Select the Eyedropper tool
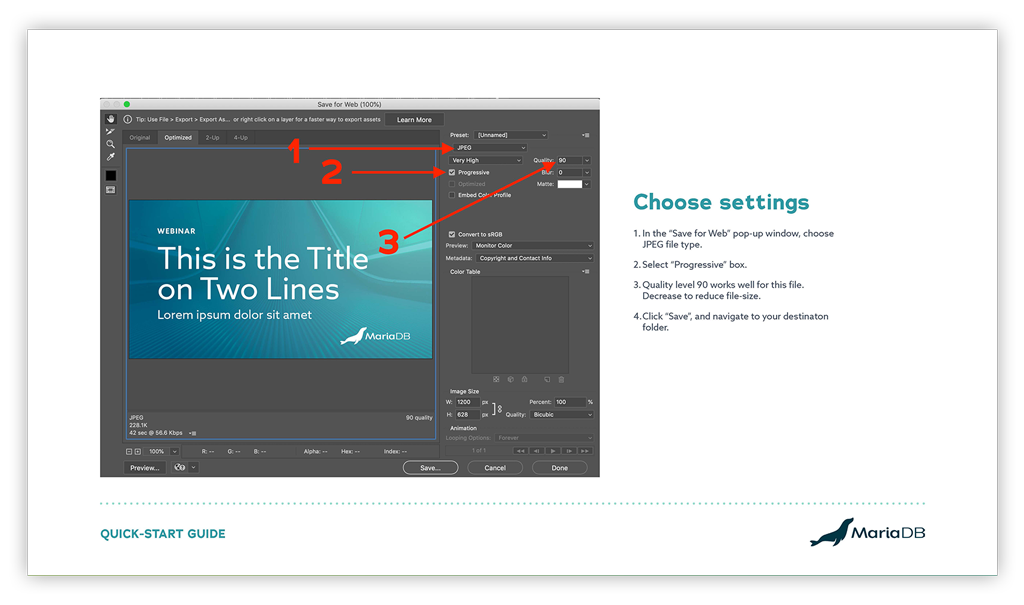Screen dimensions: 1024x605 click(111, 158)
